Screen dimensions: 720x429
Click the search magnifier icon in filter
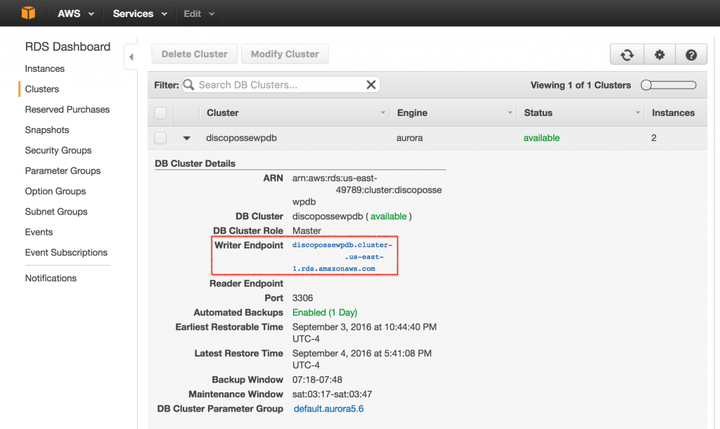tap(189, 85)
